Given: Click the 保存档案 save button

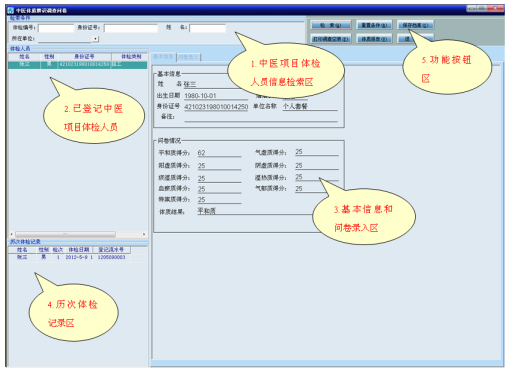Looking at the screenshot, I should [415, 25].
